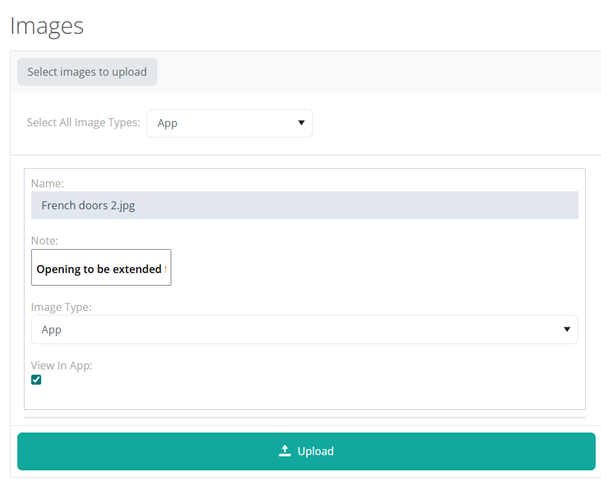
Task: Click the word "extended" in the Note field
Action: [x=137, y=269]
